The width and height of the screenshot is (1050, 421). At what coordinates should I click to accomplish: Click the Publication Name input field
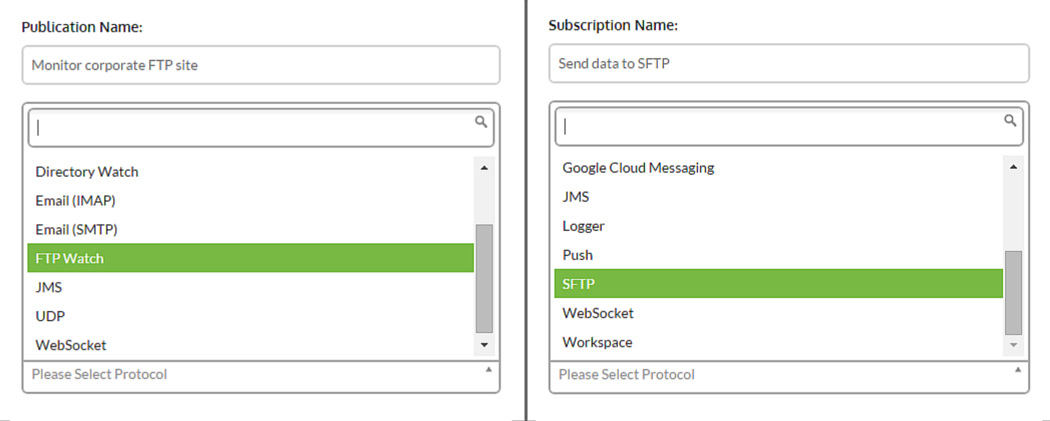tap(261, 65)
